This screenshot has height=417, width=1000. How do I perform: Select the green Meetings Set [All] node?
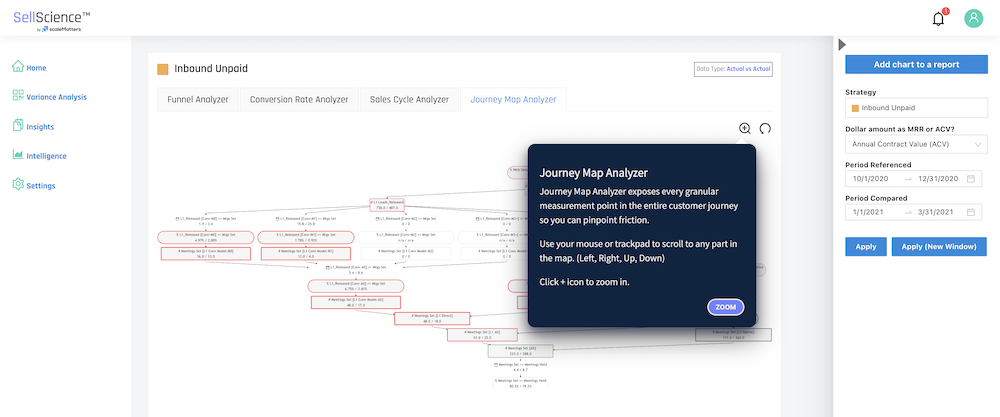coord(521,351)
